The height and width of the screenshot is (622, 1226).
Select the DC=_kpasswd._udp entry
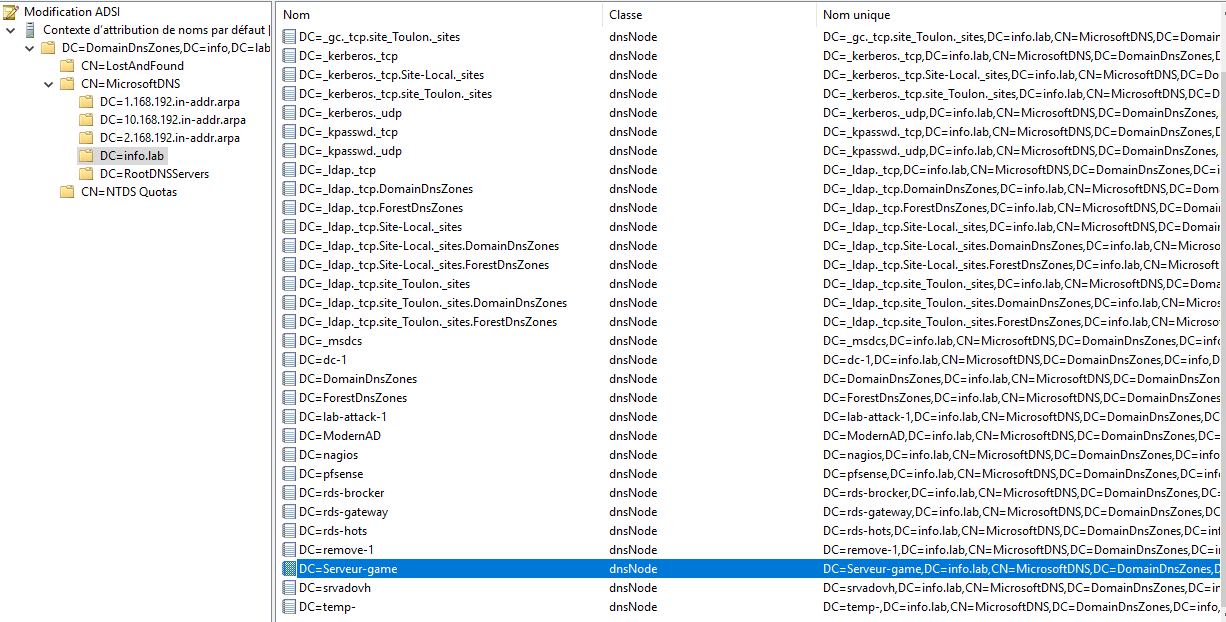coord(350,151)
